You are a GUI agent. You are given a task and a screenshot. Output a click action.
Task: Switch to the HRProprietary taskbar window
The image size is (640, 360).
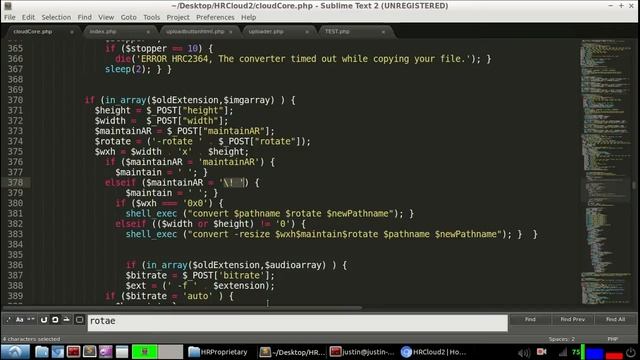tap(218, 352)
